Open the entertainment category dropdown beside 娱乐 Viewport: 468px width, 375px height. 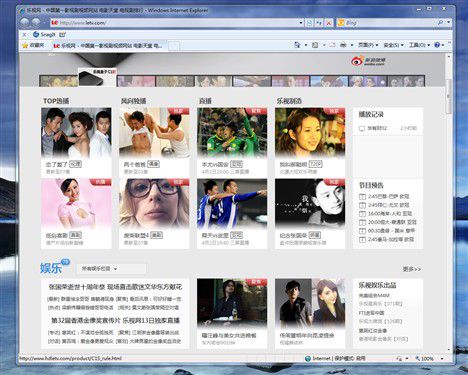point(111,269)
